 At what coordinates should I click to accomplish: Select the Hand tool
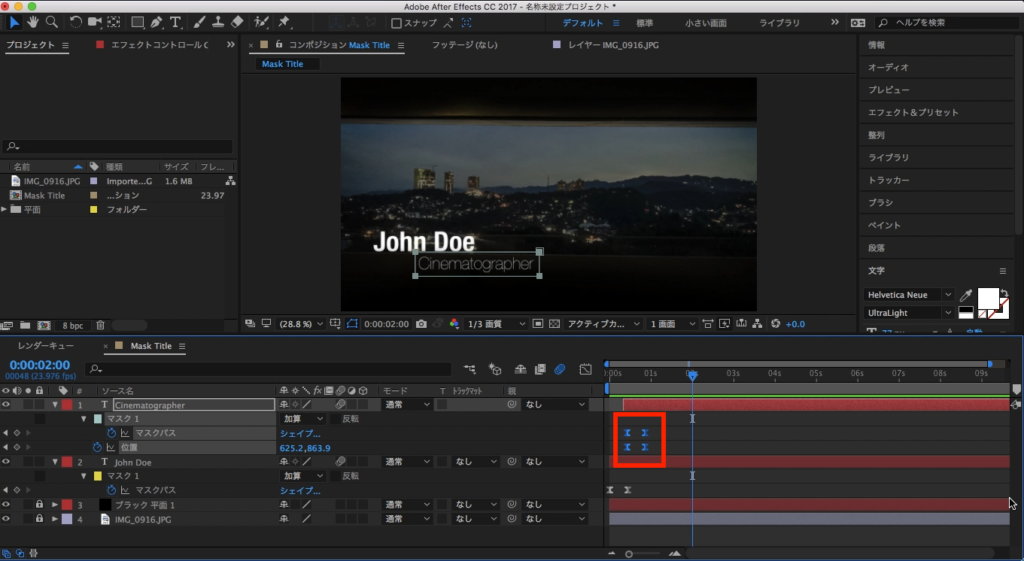coord(31,21)
